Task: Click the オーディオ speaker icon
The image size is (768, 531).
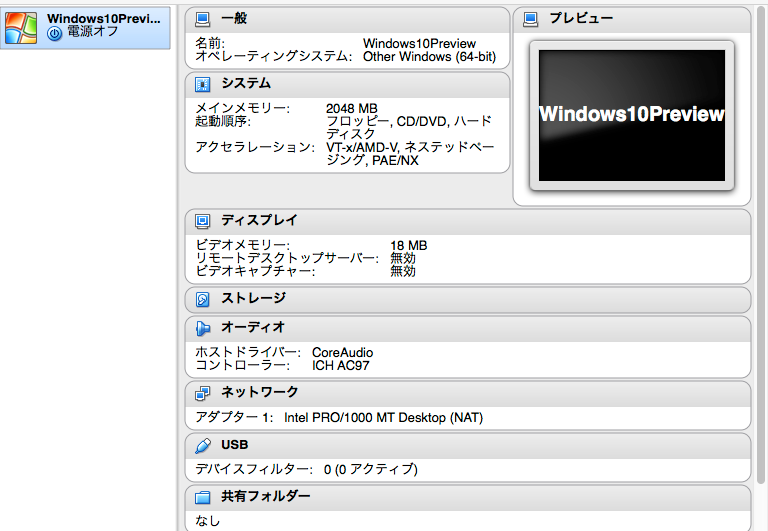Action: click(x=202, y=328)
